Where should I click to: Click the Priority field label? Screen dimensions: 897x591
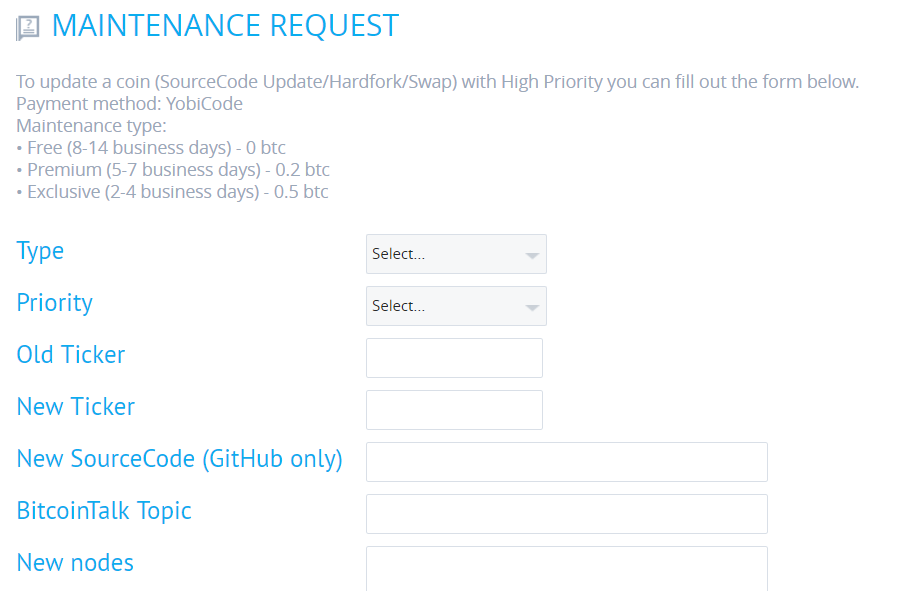(x=54, y=303)
